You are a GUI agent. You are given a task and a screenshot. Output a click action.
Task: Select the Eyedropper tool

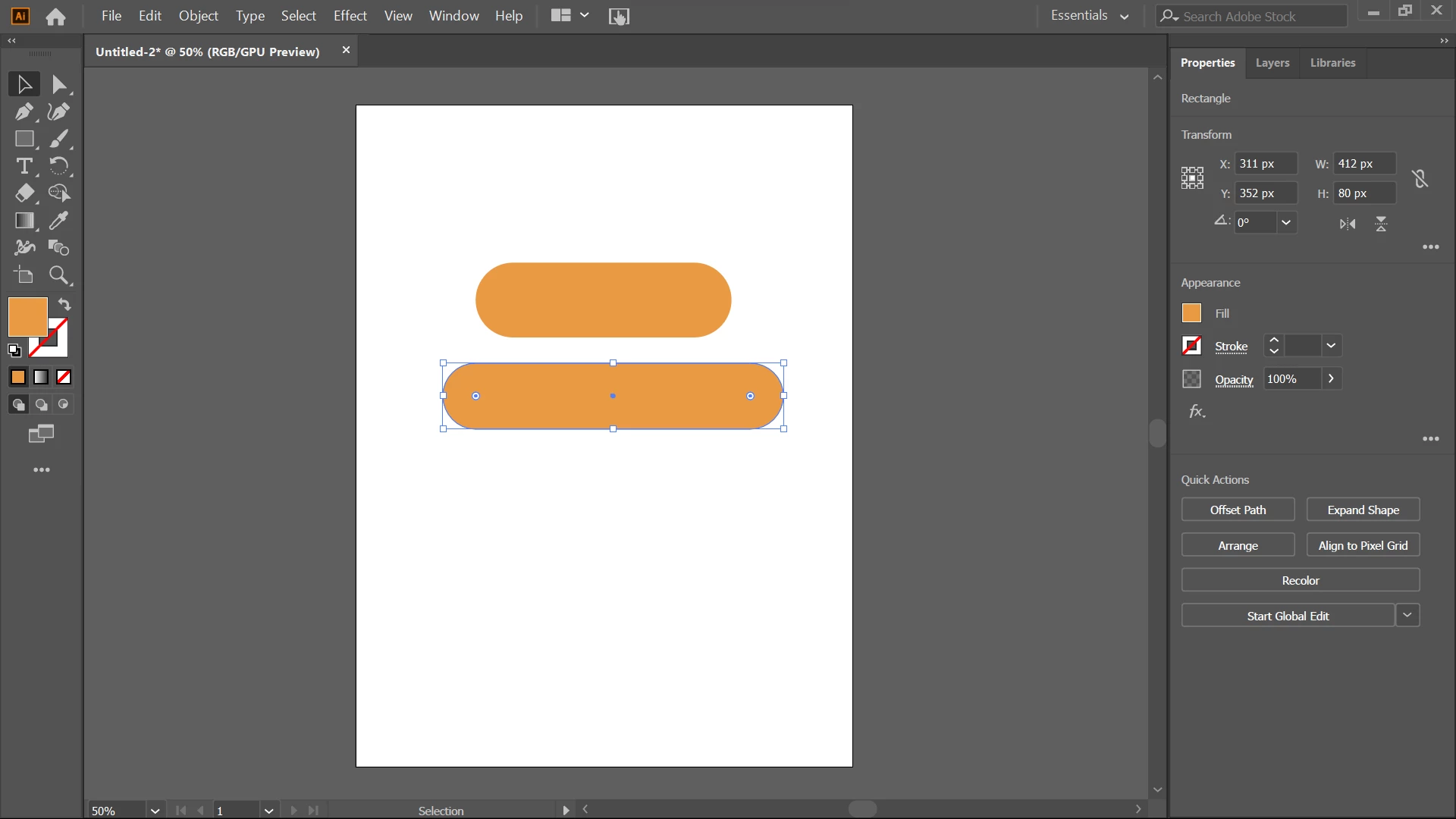(58, 221)
